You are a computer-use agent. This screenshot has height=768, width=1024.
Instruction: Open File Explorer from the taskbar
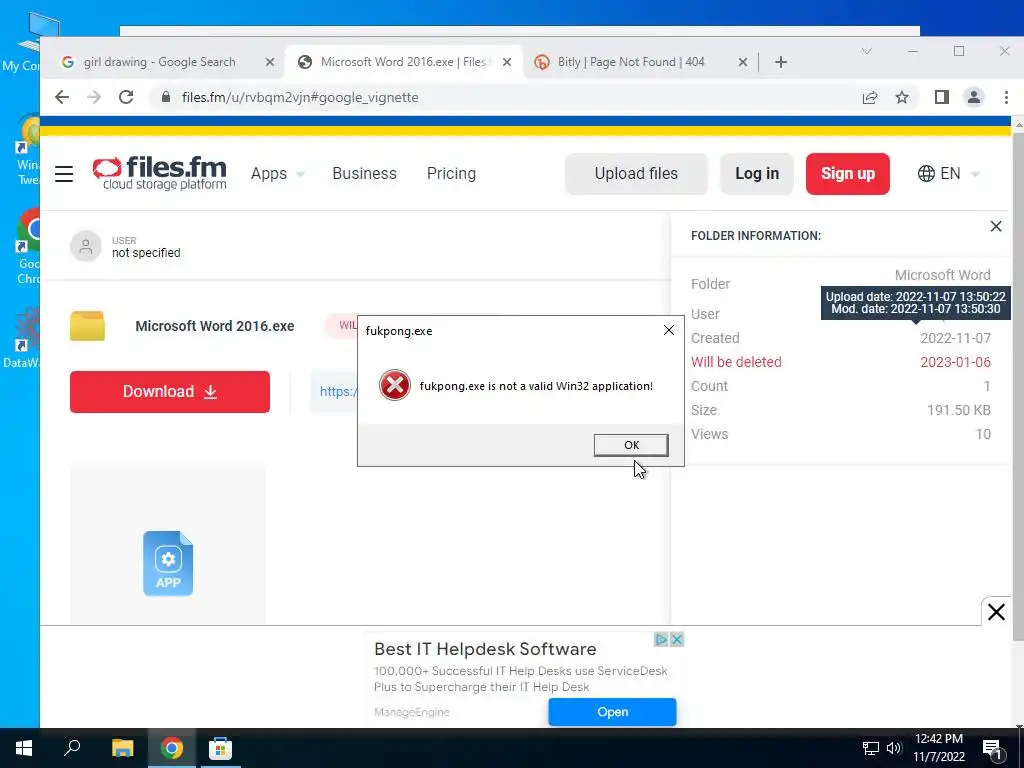click(x=122, y=748)
